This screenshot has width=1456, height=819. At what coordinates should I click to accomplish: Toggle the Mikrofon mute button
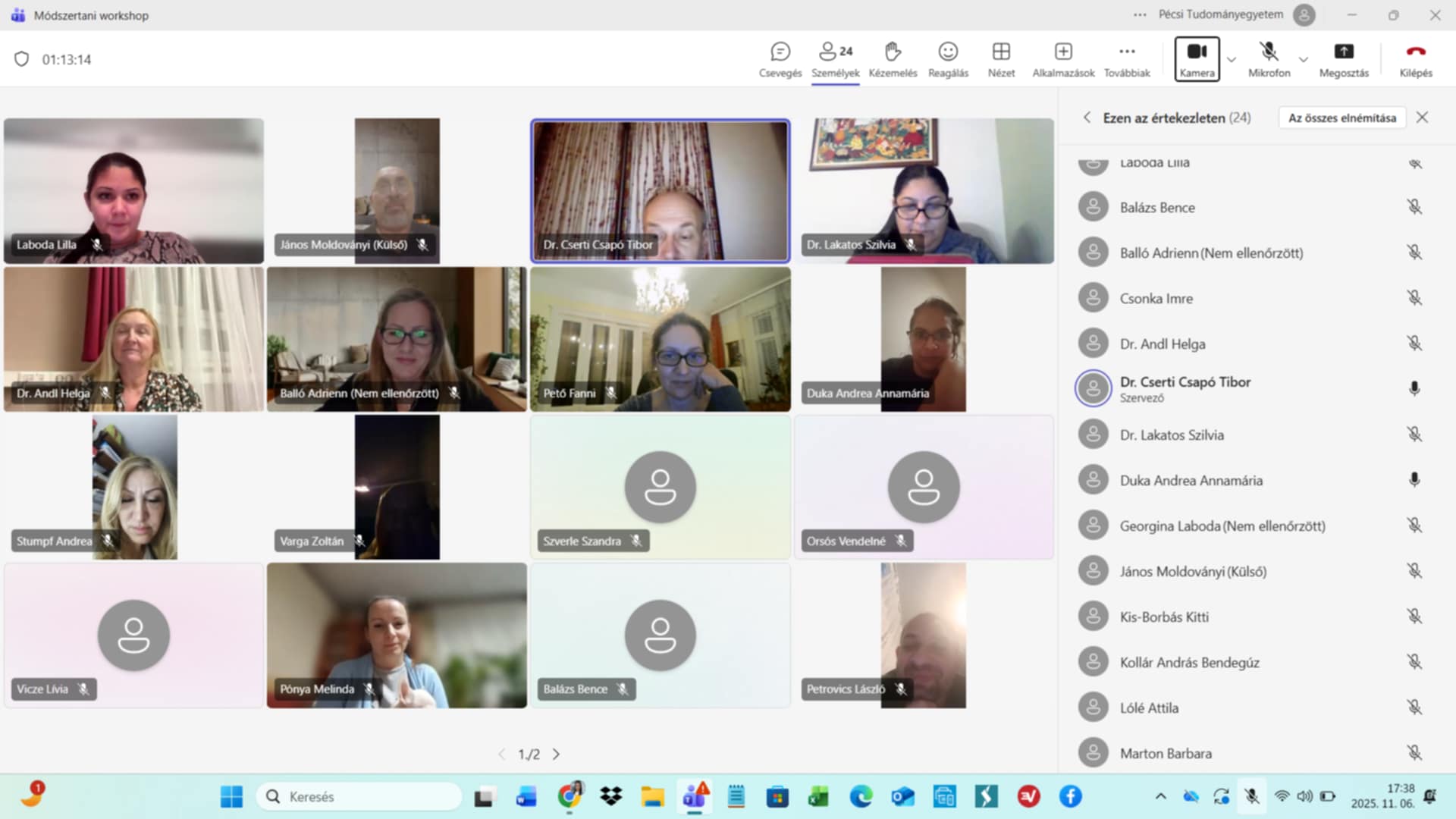1269,58
